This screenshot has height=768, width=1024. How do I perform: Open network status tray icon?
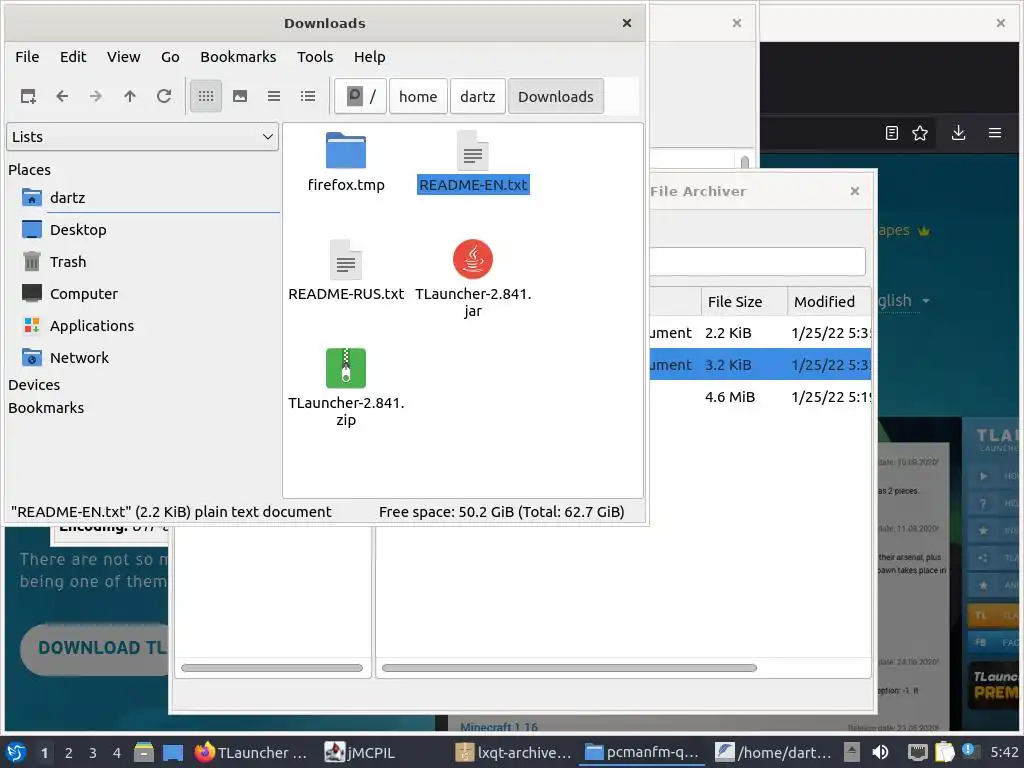click(918, 752)
